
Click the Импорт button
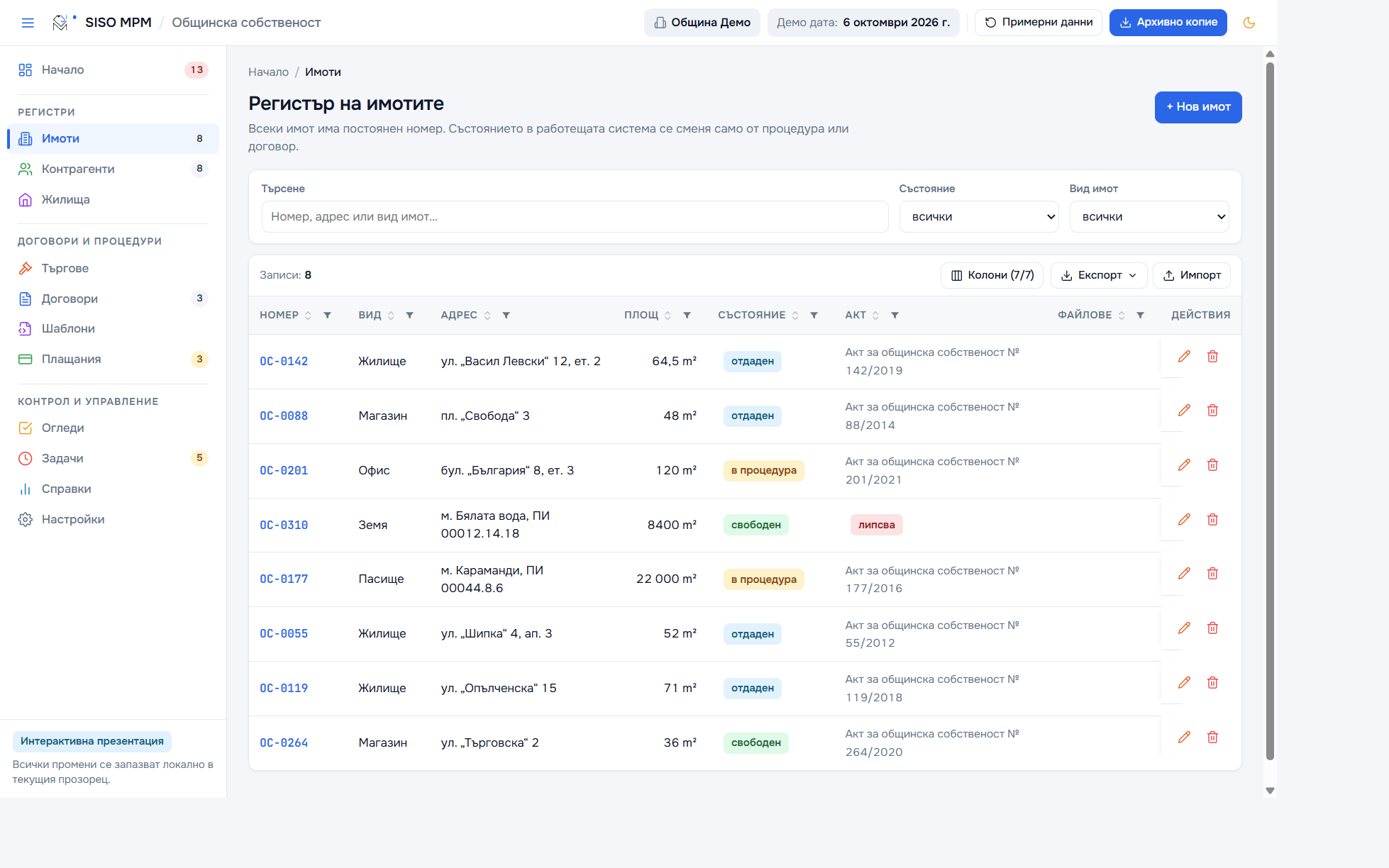click(x=1192, y=275)
